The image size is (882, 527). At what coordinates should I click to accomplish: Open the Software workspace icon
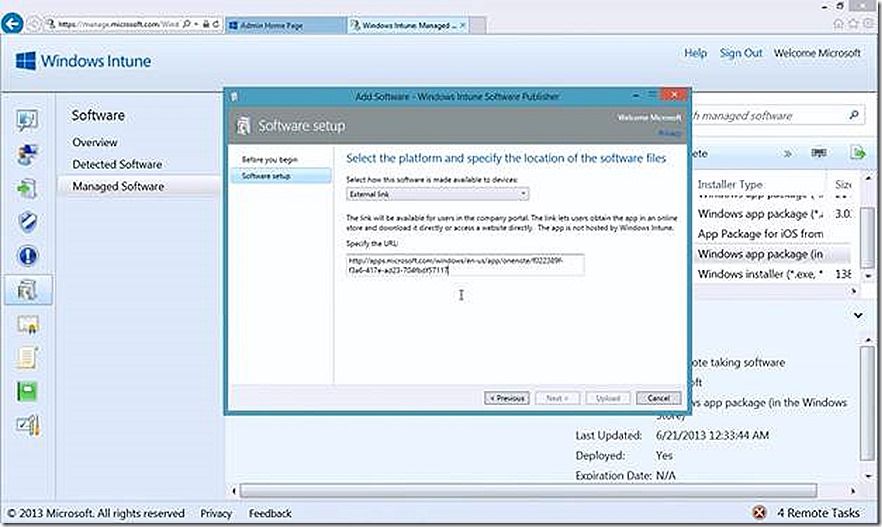click(27, 290)
